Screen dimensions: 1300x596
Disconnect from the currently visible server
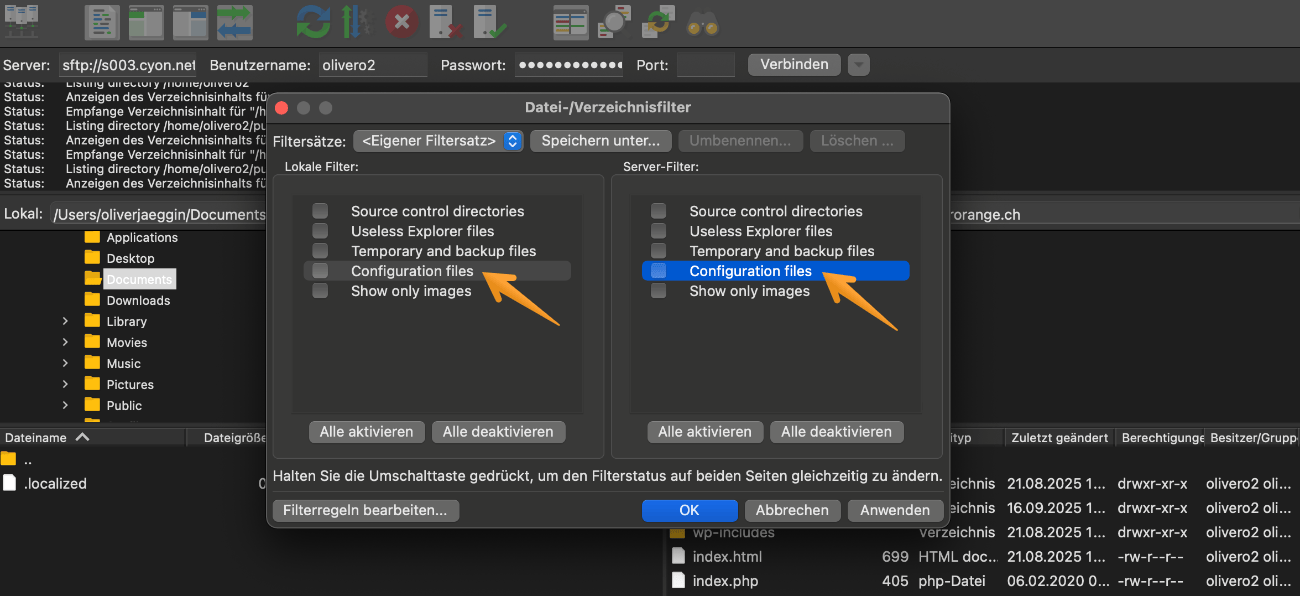click(x=445, y=22)
